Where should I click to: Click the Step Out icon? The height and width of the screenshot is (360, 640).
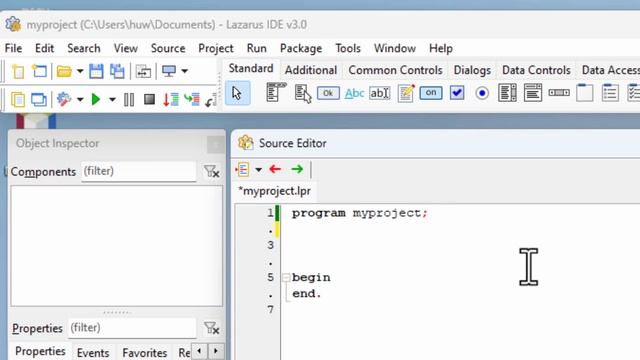click(x=211, y=100)
